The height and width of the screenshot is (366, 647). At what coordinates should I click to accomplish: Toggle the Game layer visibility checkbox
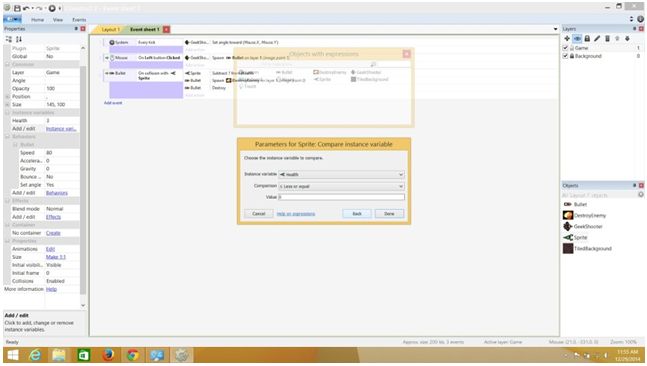tap(565, 48)
